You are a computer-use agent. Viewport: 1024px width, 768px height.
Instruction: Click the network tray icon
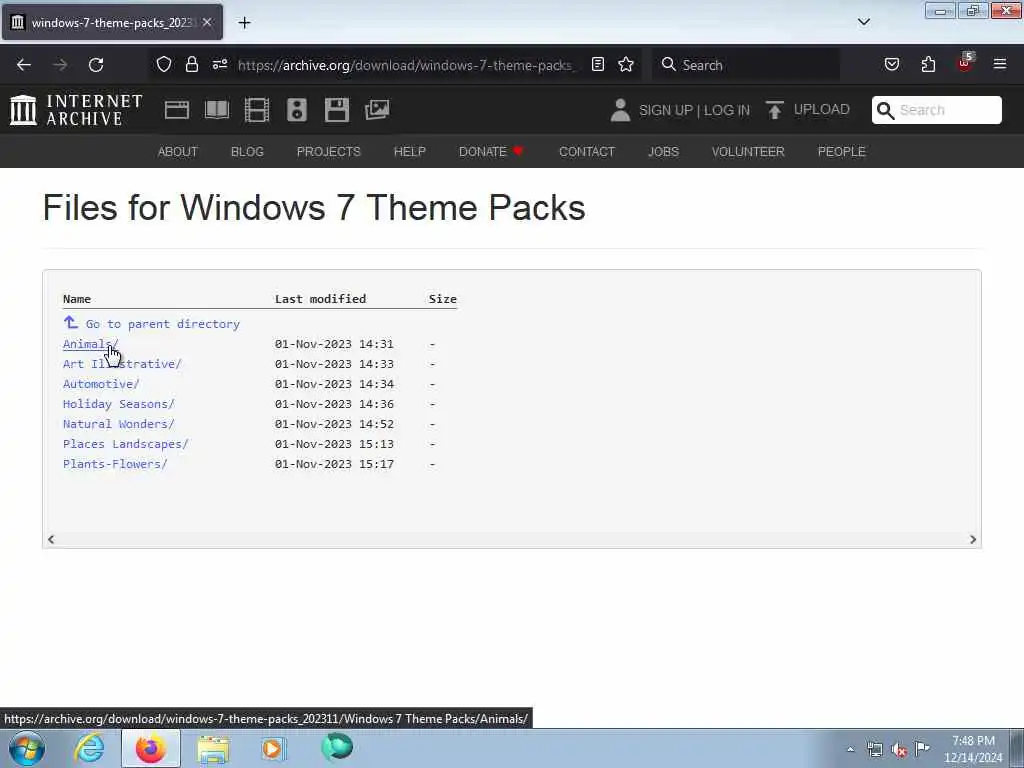[874, 749]
